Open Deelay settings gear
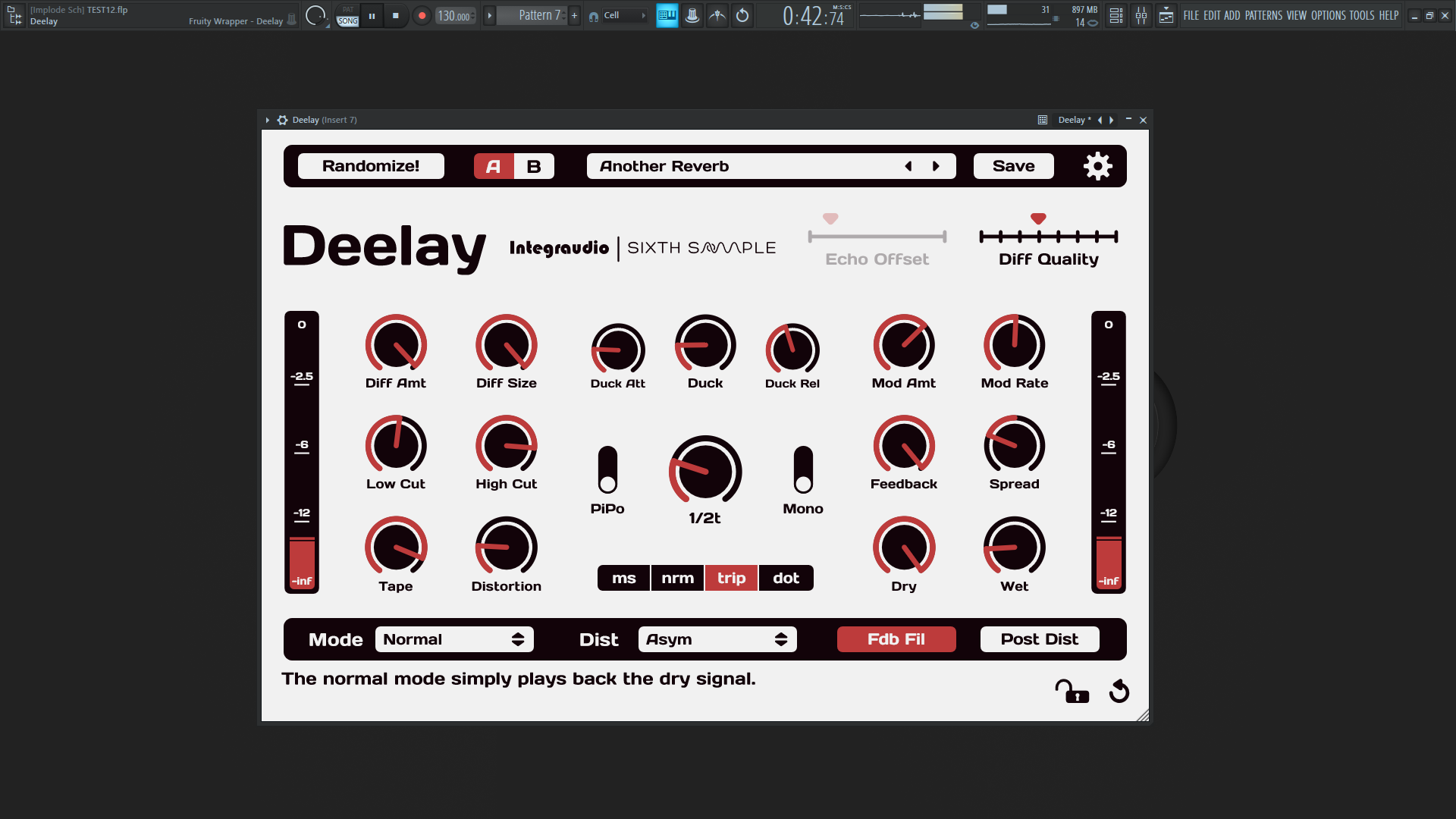 click(1097, 166)
